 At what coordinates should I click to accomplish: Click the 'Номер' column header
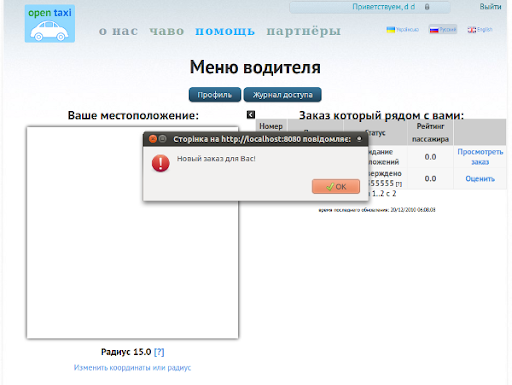pyautogui.click(x=271, y=126)
